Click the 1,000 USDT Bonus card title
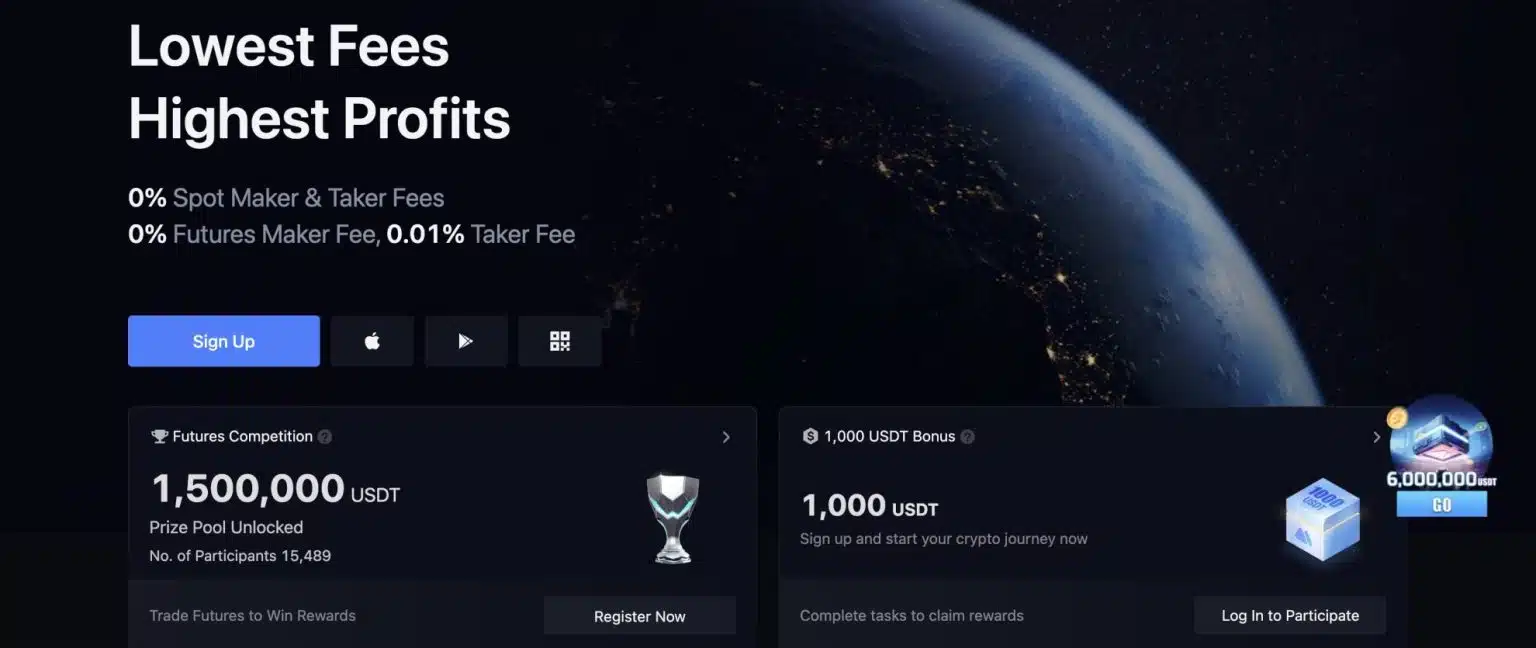Viewport: 1536px width, 648px height. [889, 437]
